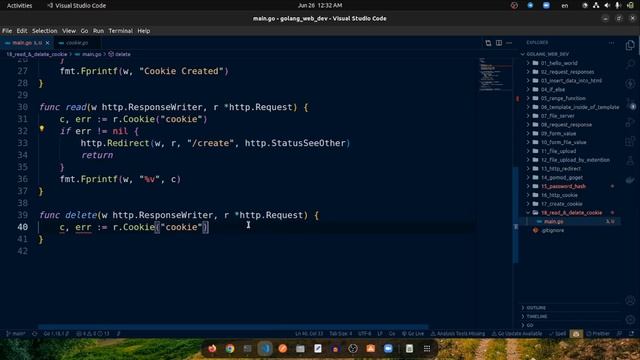This screenshot has height=360, width=640.
Task: Open Postman from the dock
Action: [x=282, y=348]
